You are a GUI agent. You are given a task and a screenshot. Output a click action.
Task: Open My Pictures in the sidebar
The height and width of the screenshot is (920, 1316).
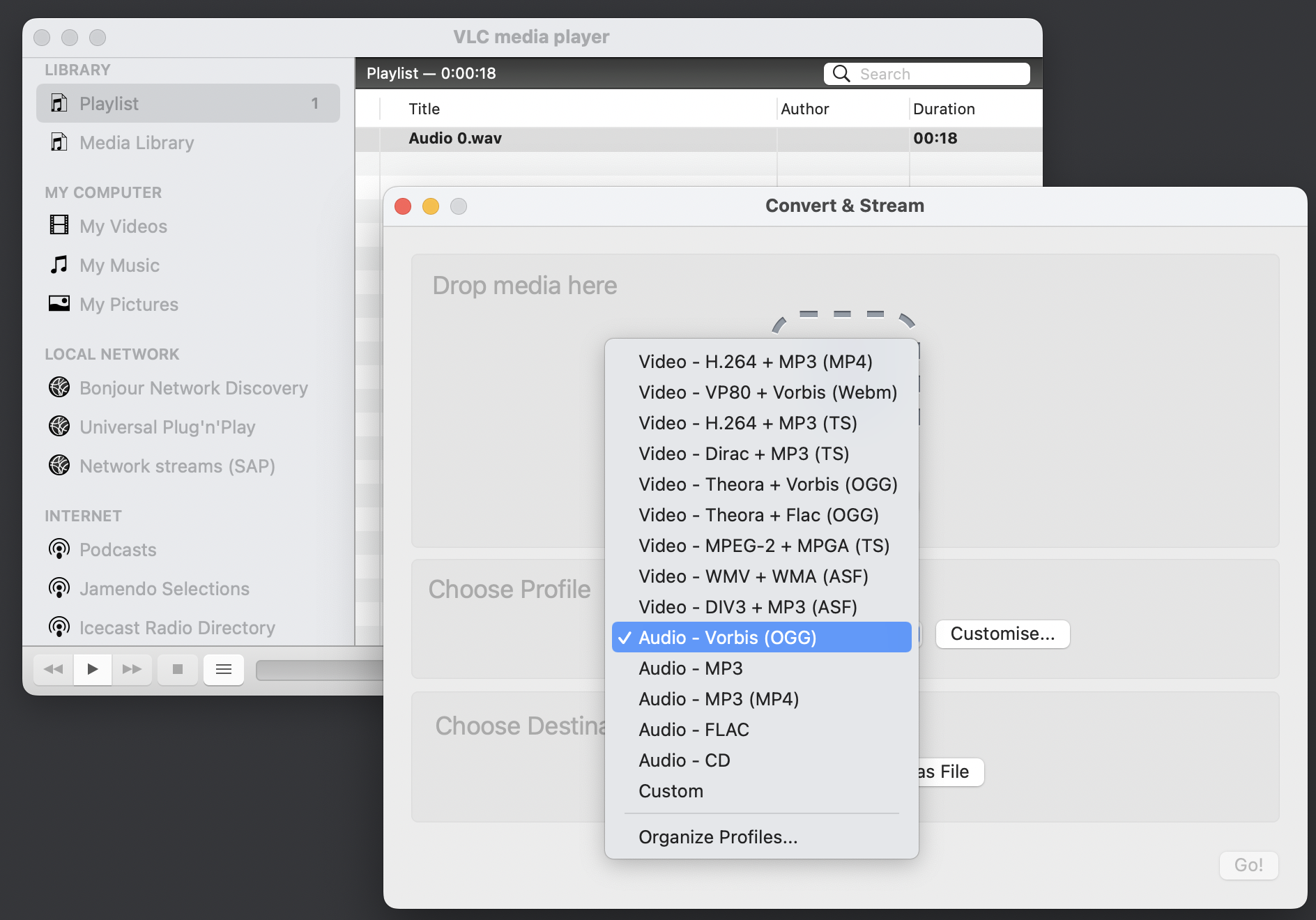coord(188,304)
